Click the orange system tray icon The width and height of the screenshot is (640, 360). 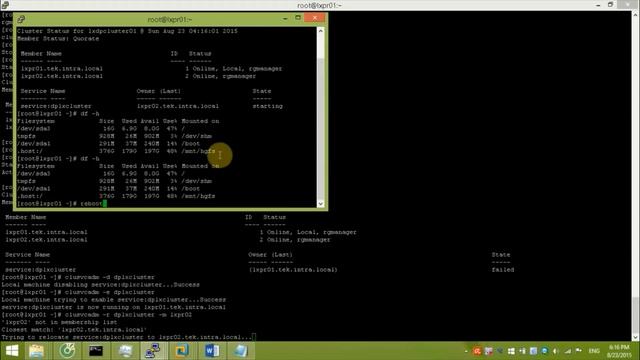477,351
